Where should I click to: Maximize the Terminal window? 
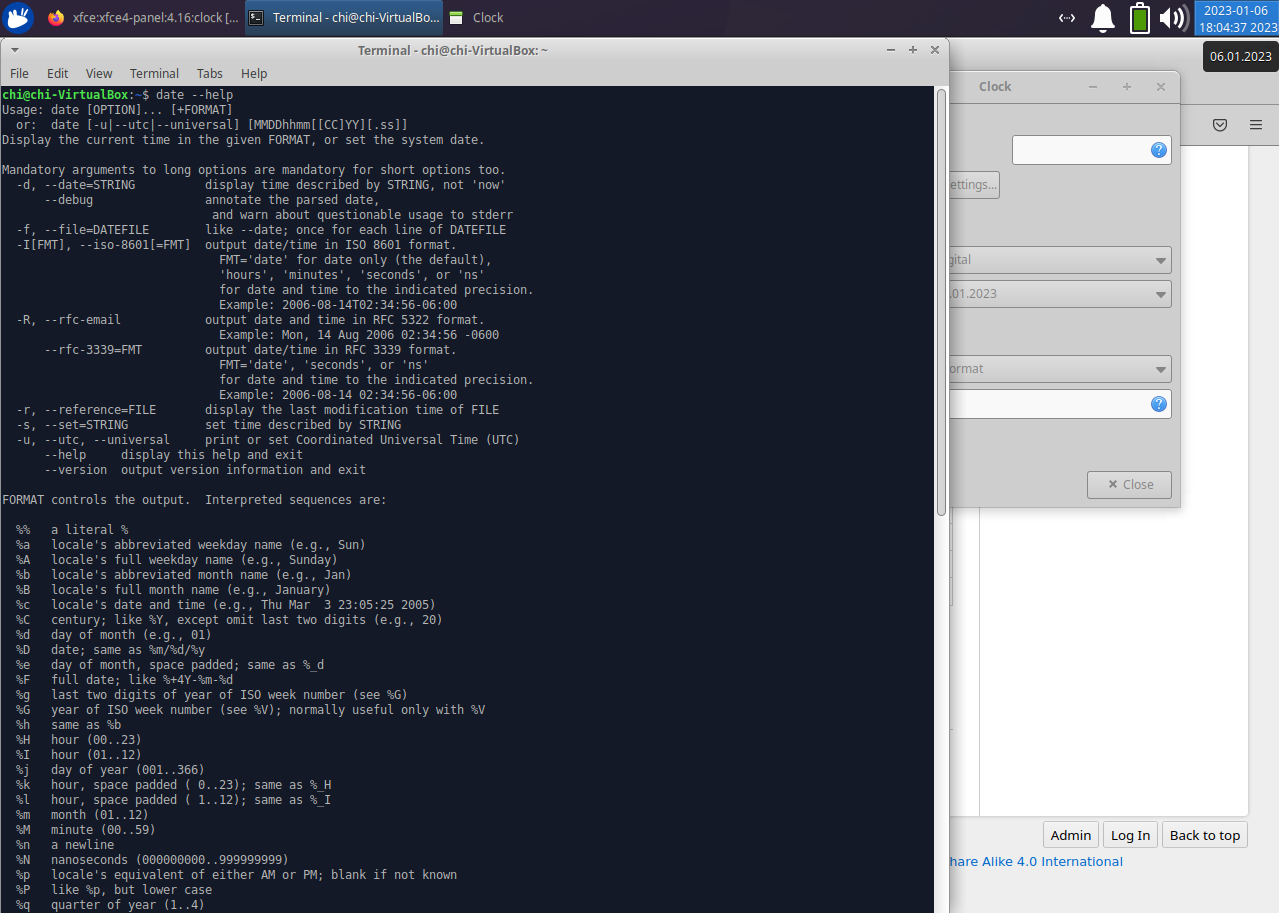click(912, 50)
